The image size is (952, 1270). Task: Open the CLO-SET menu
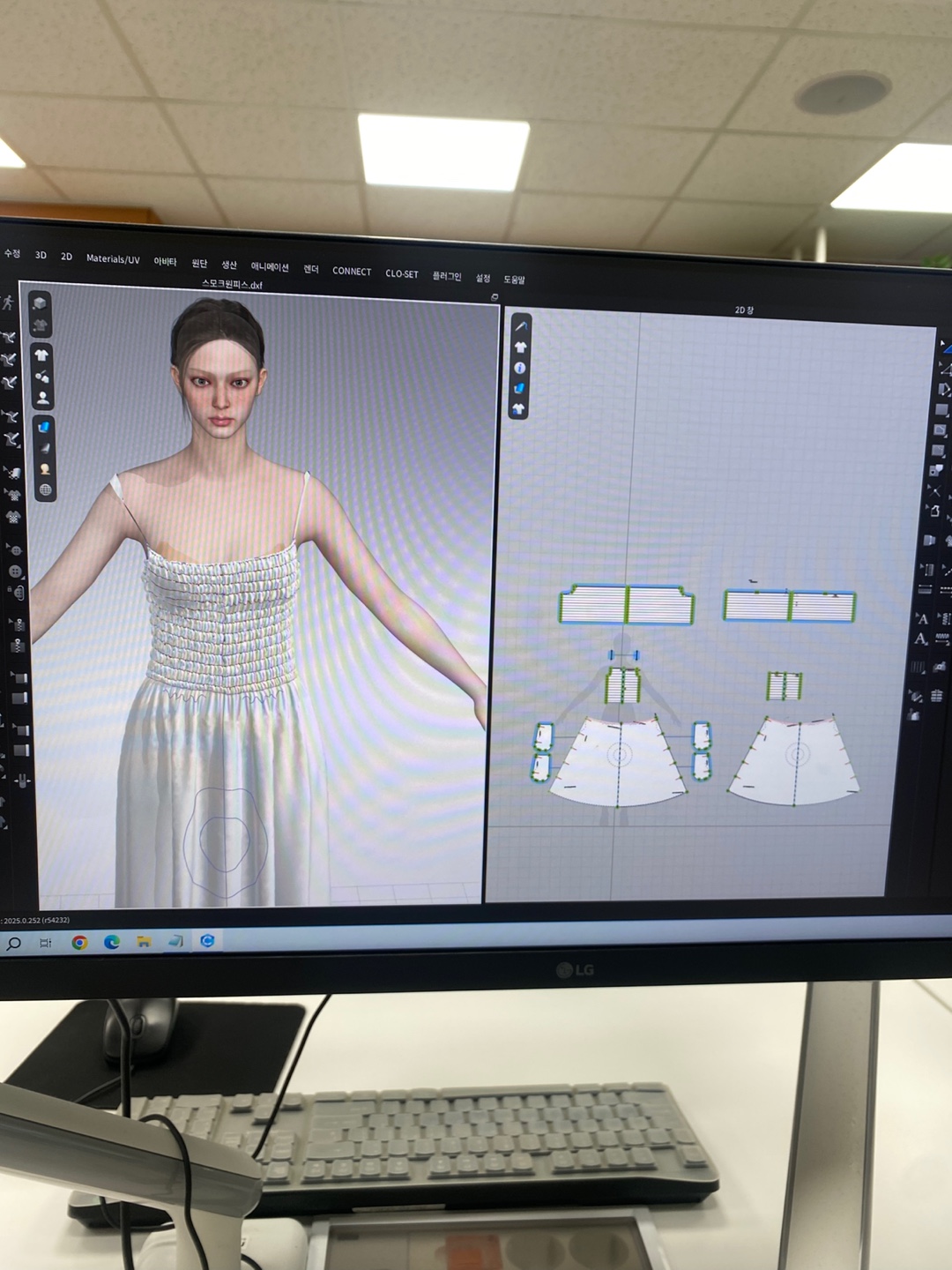[402, 274]
